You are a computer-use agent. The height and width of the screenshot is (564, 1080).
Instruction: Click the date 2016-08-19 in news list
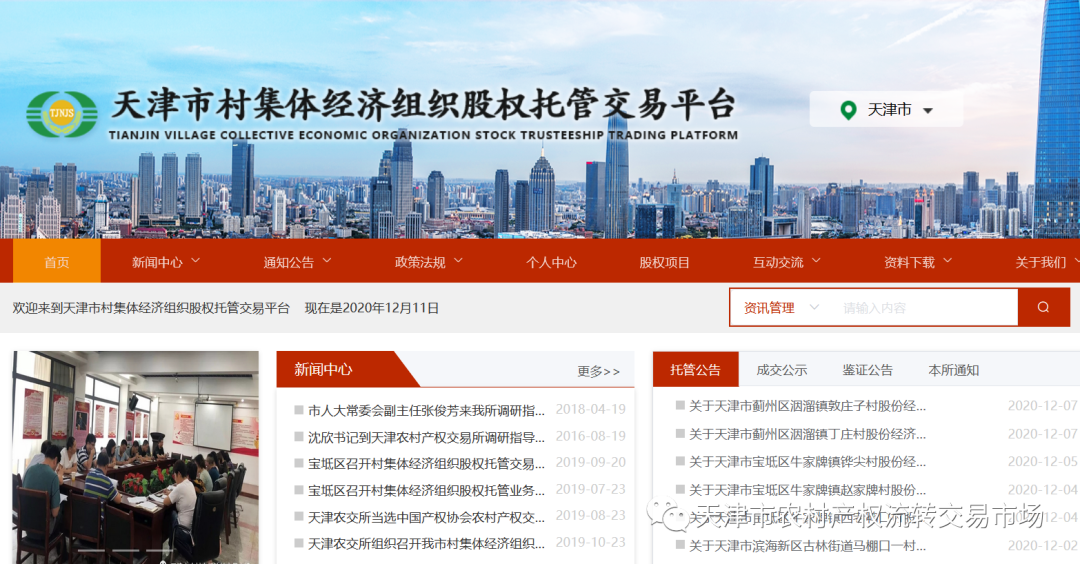pyautogui.click(x=591, y=436)
